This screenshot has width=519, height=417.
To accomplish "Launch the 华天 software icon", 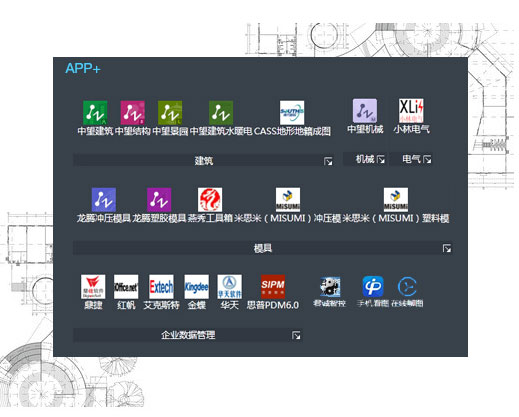I will click(230, 287).
